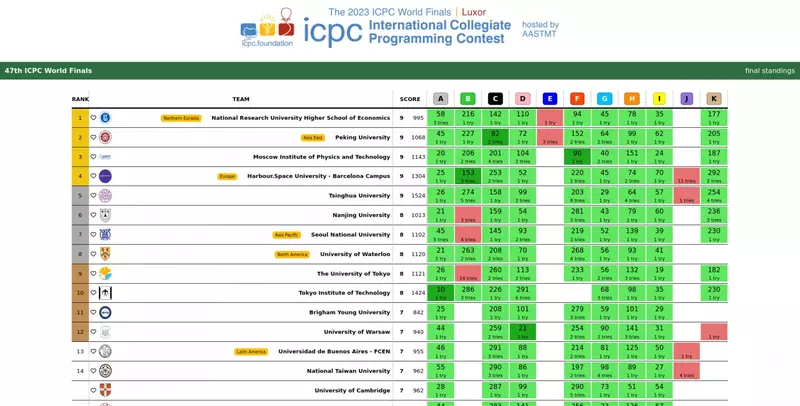Favorite Peking University with heart icon
800x406 pixels.
coord(94,137)
